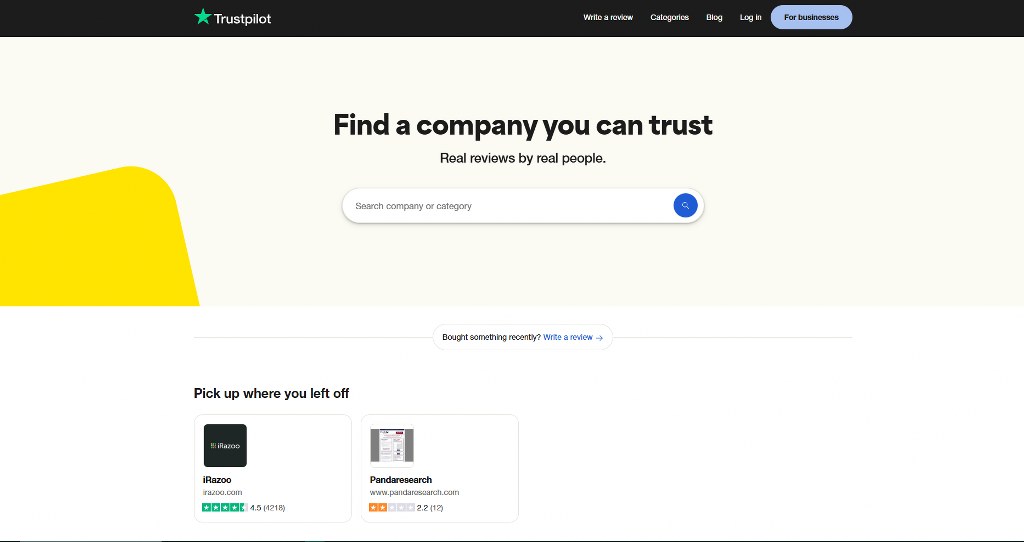Click the Trustpilot wordmark text
The image size is (1024, 542).
coord(242,18)
